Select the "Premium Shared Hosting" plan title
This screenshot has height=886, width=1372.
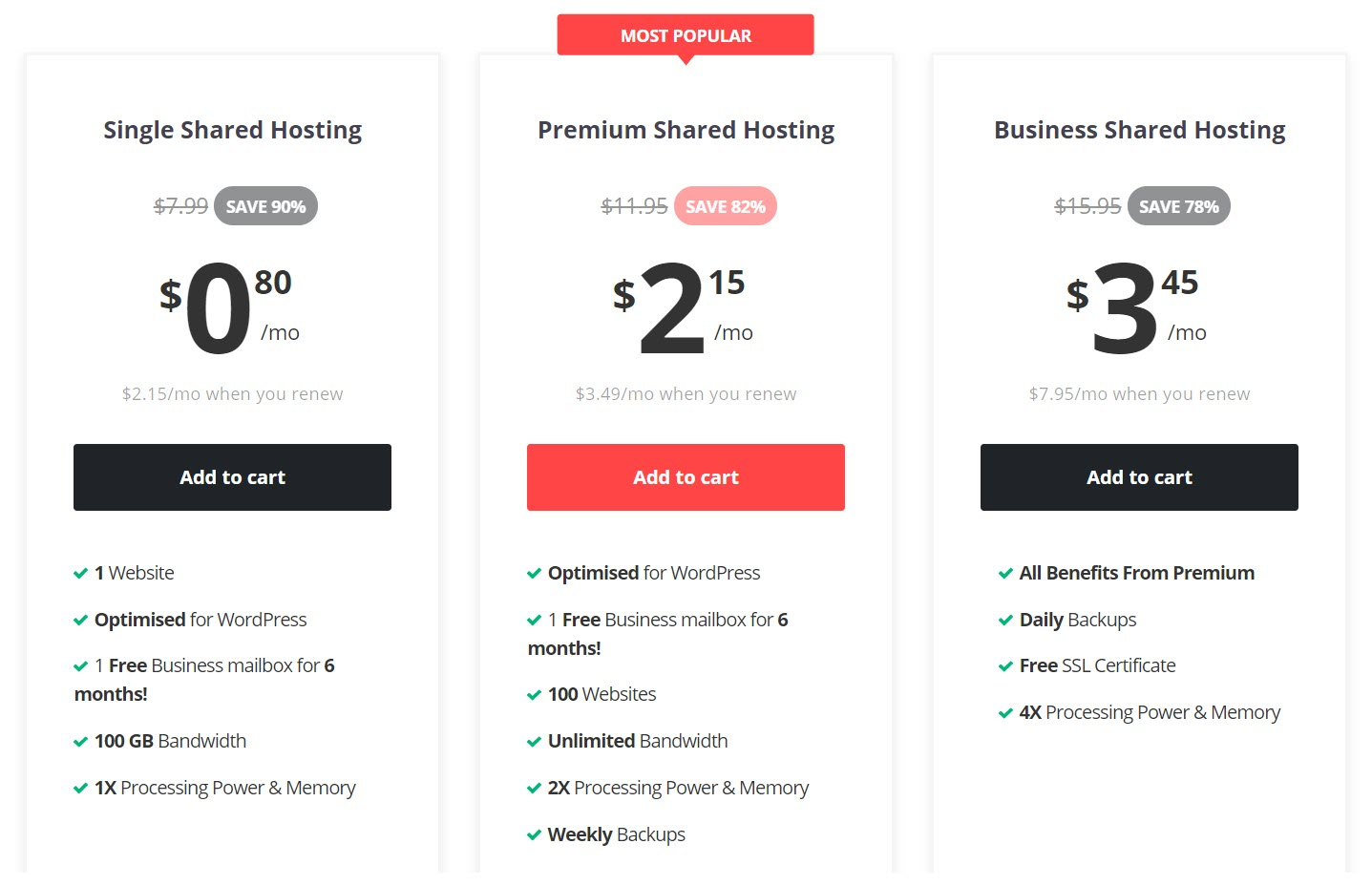686,130
